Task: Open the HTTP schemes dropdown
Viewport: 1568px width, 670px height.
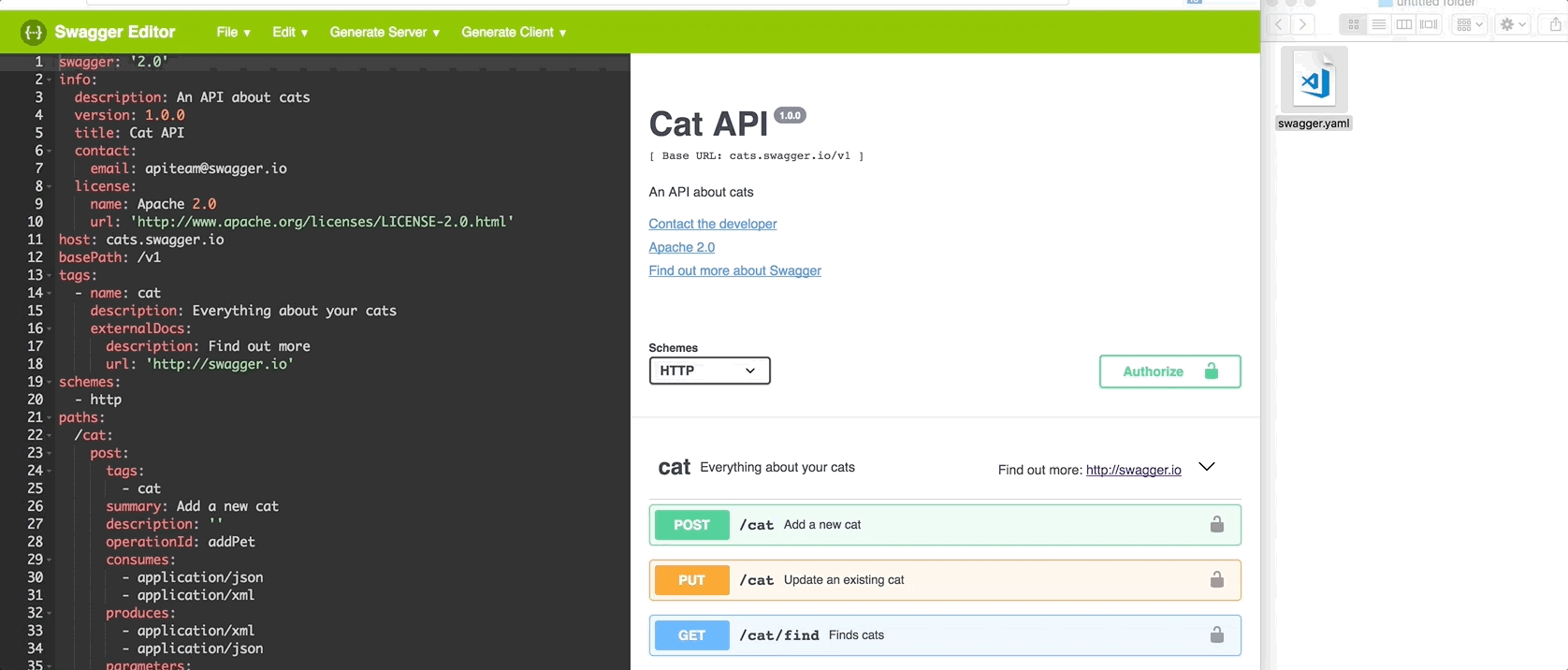Action: pos(709,371)
